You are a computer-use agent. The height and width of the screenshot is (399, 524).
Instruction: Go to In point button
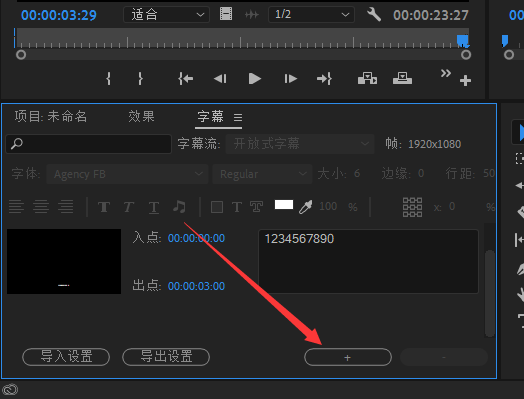click(x=185, y=79)
